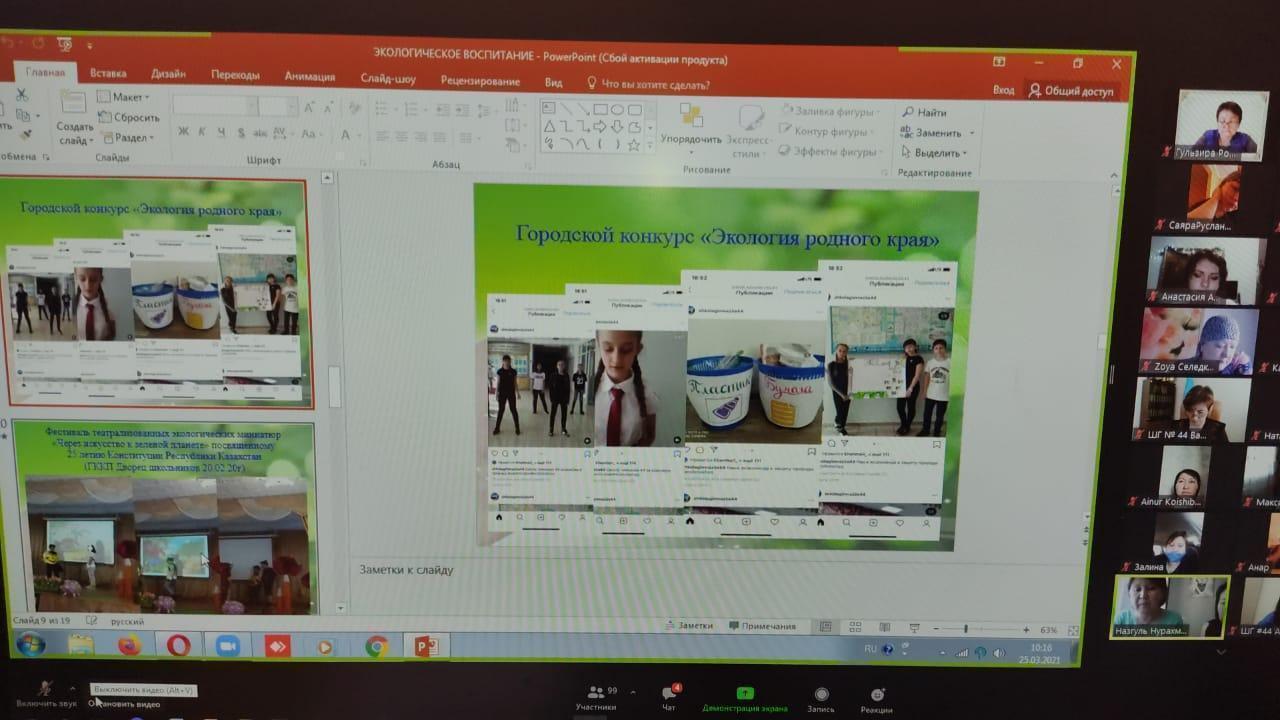Click the Zoom Запись record icon
This screenshot has height=720, width=1280.
coord(821,697)
